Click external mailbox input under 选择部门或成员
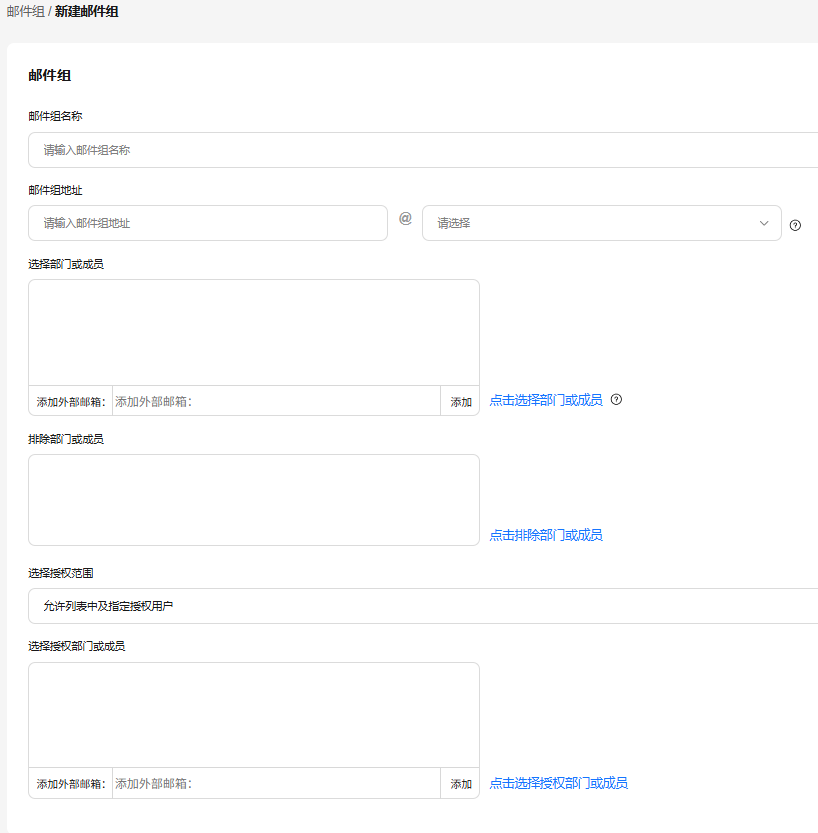 pos(276,402)
